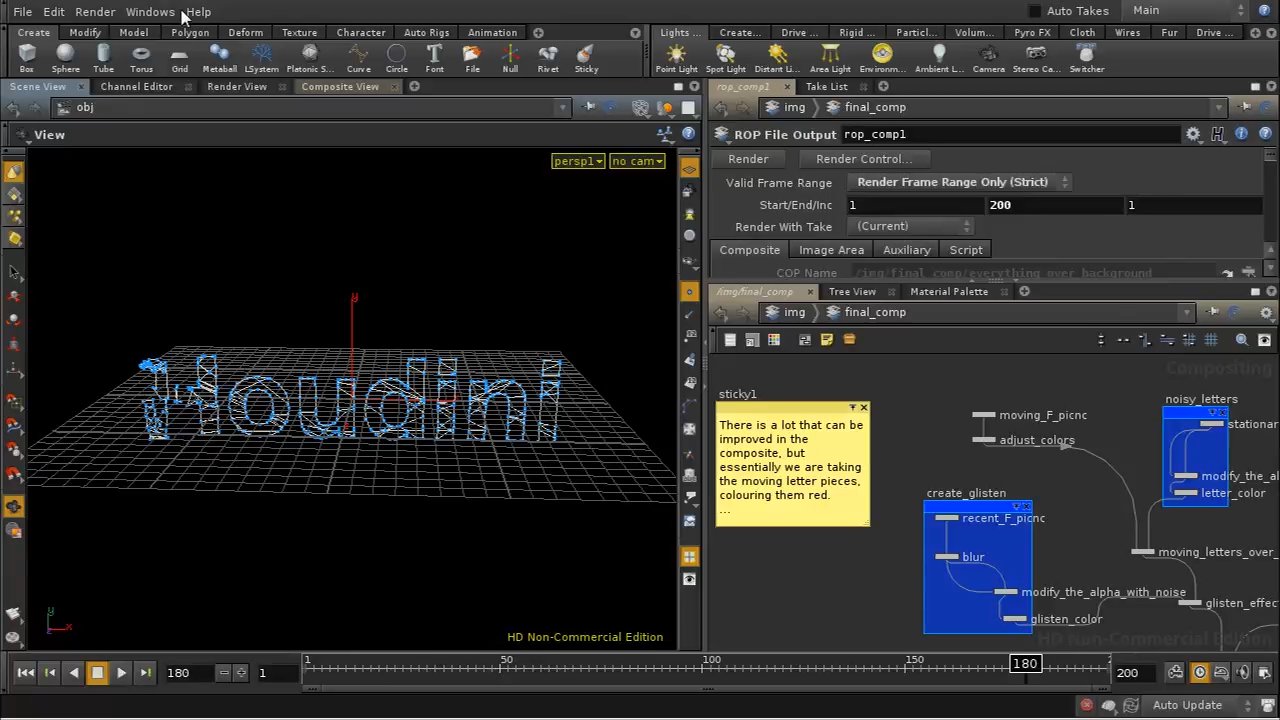This screenshot has height=720, width=1280.
Task: Collapse the create_glisten network box
Action: coord(1015,507)
